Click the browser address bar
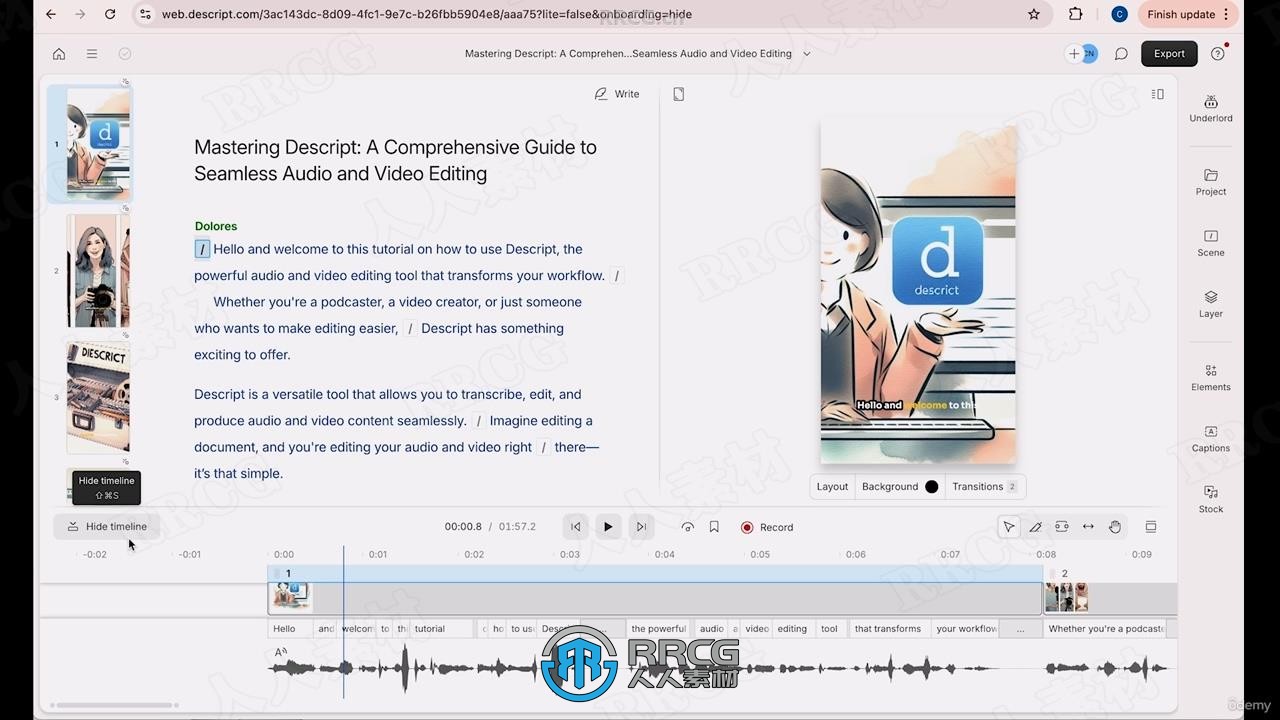The image size is (1280, 720). (x=590, y=14)
